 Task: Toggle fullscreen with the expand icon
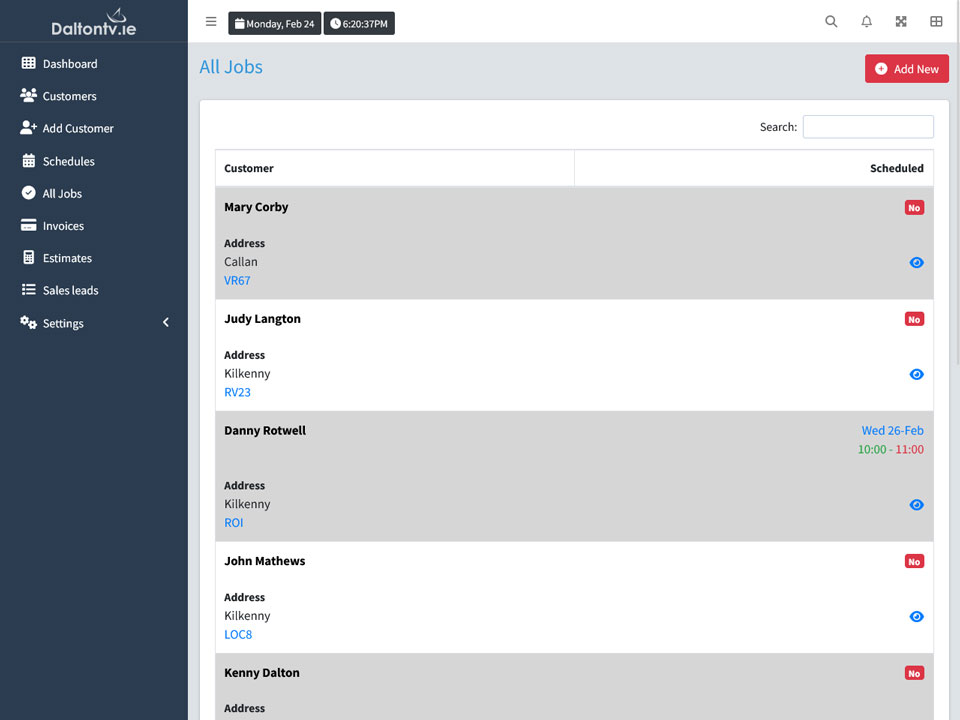pyautogui.click(x=901, y=22)
